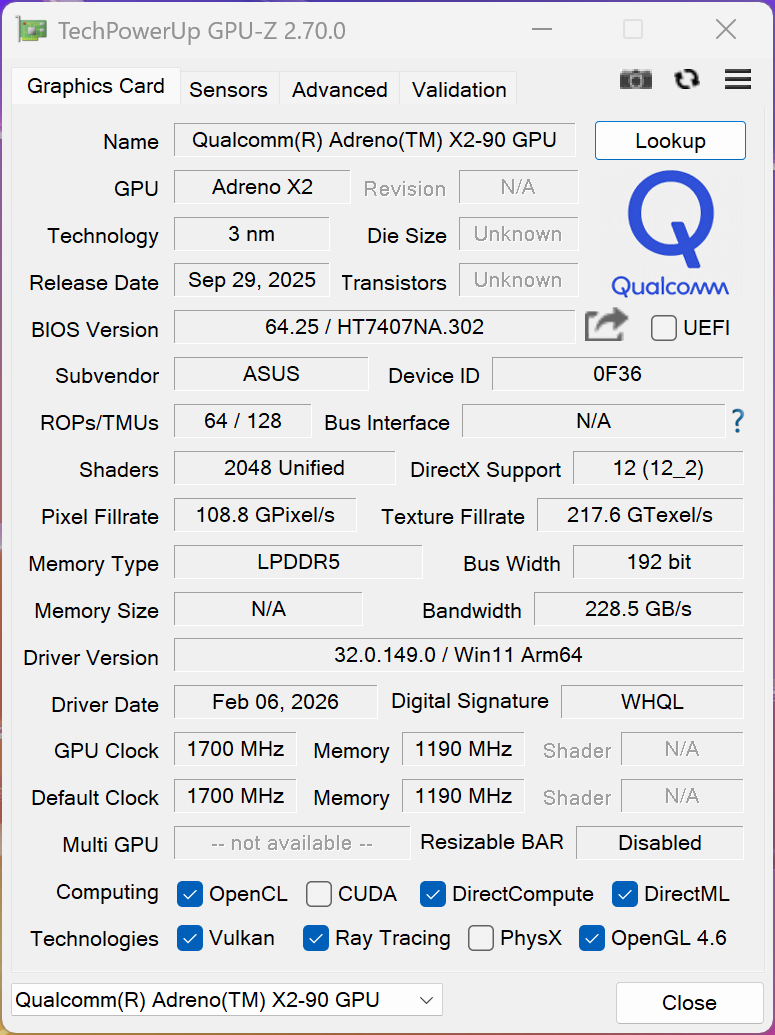Toggle the DirectML checkbox
The height and width of the screenshot is (1035, 775).
[x=624, y=894]
